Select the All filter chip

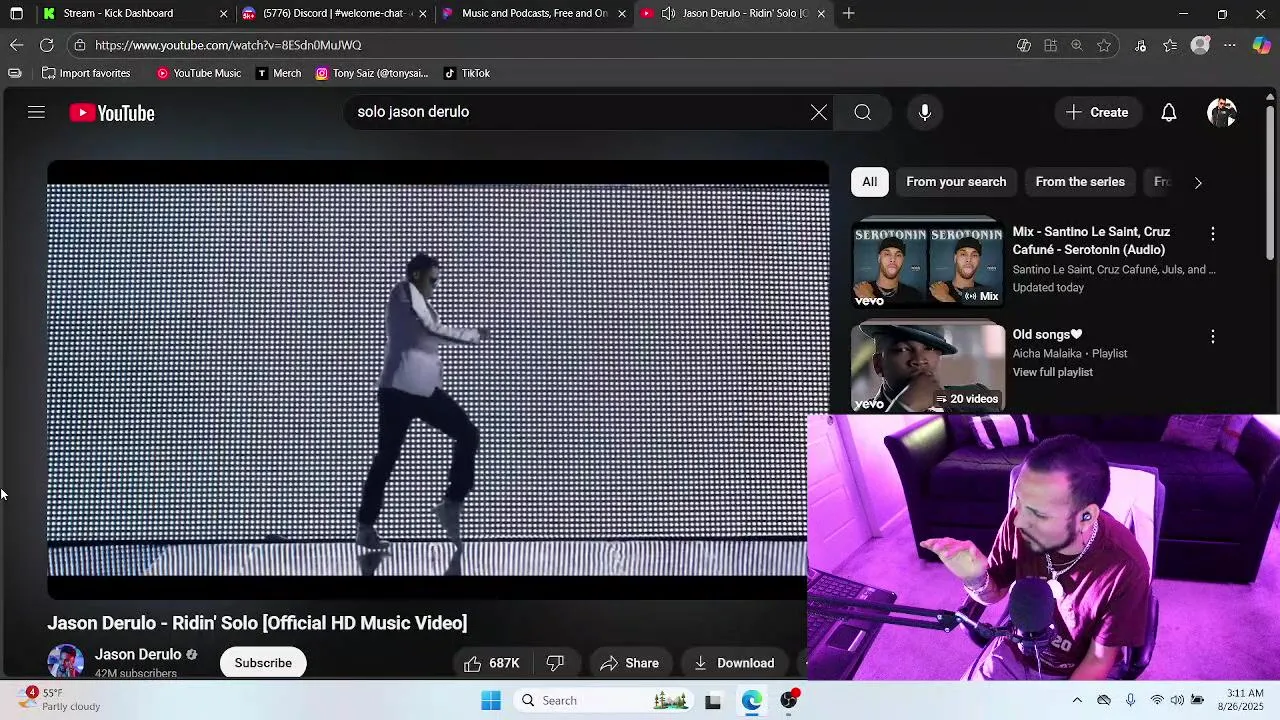[869, 182]
